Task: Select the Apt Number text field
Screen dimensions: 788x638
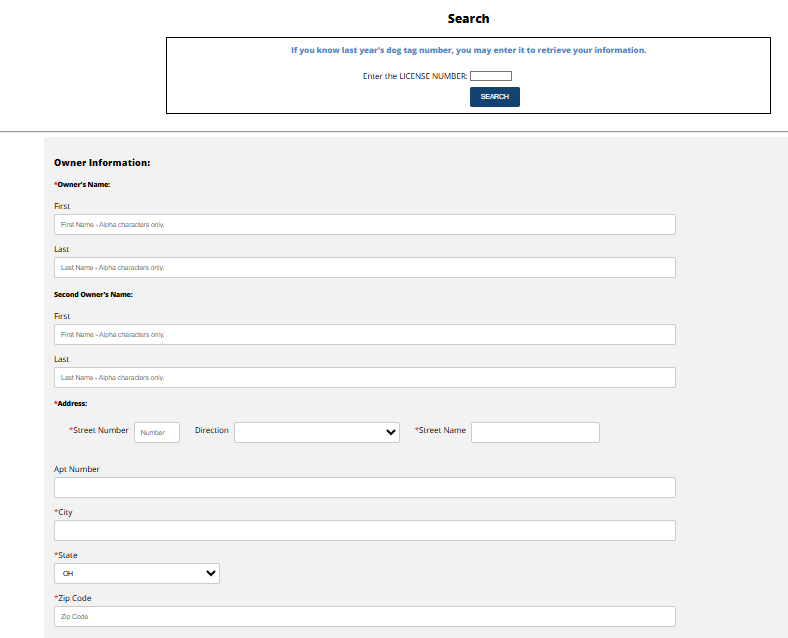Action: [x=364, y=488]
